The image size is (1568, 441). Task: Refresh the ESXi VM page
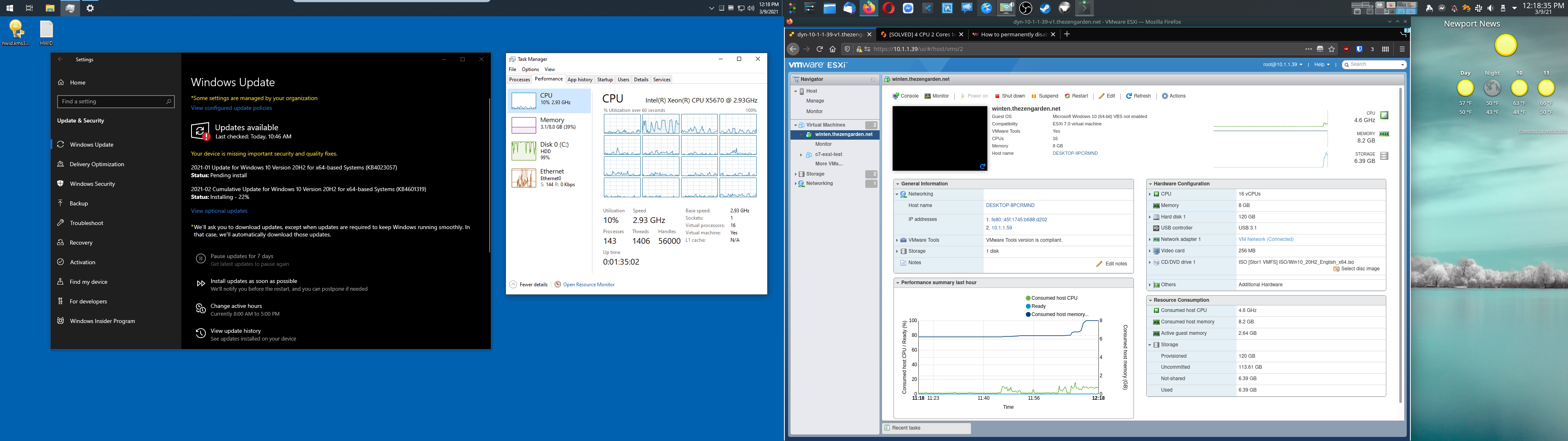[x=1138, y=96]
